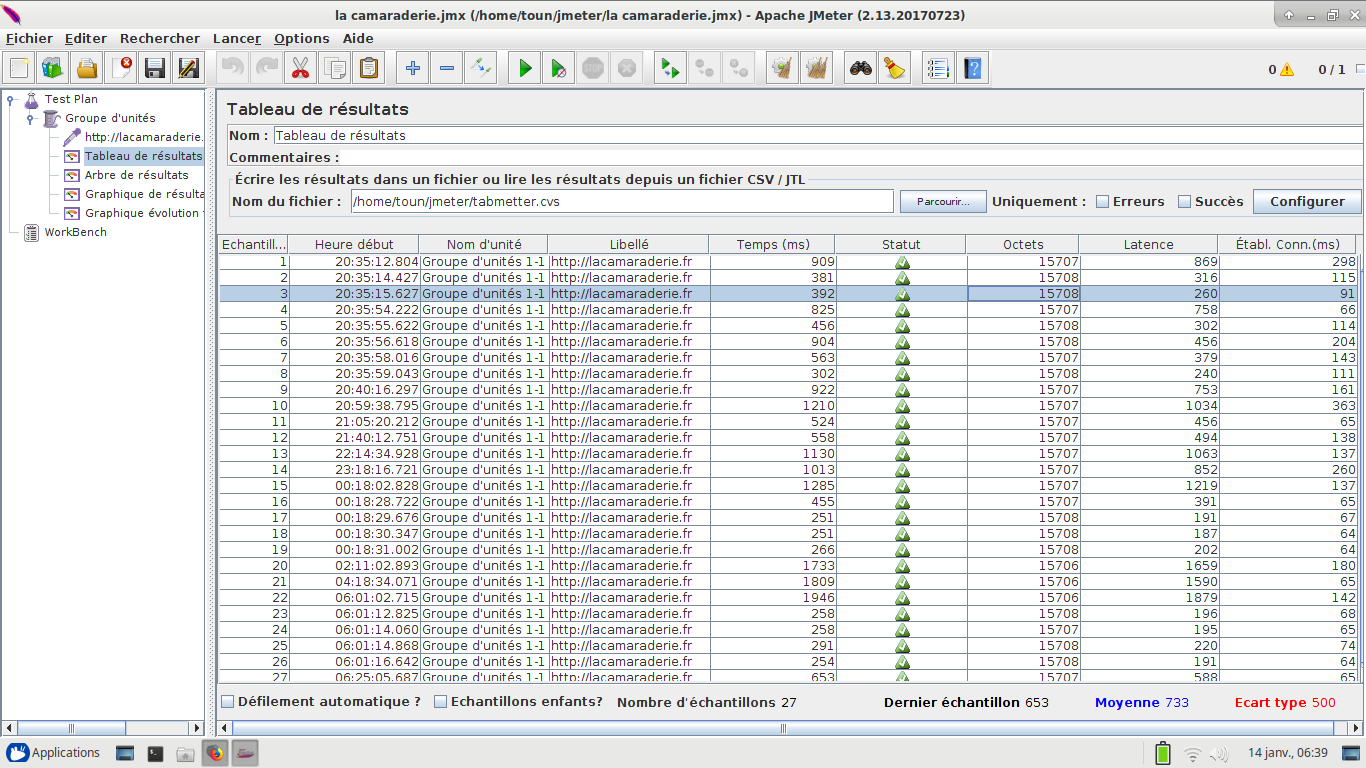Collapse the Test Plan tree node
Viewport: 1366px width, 768px height.
pos(11,99)
